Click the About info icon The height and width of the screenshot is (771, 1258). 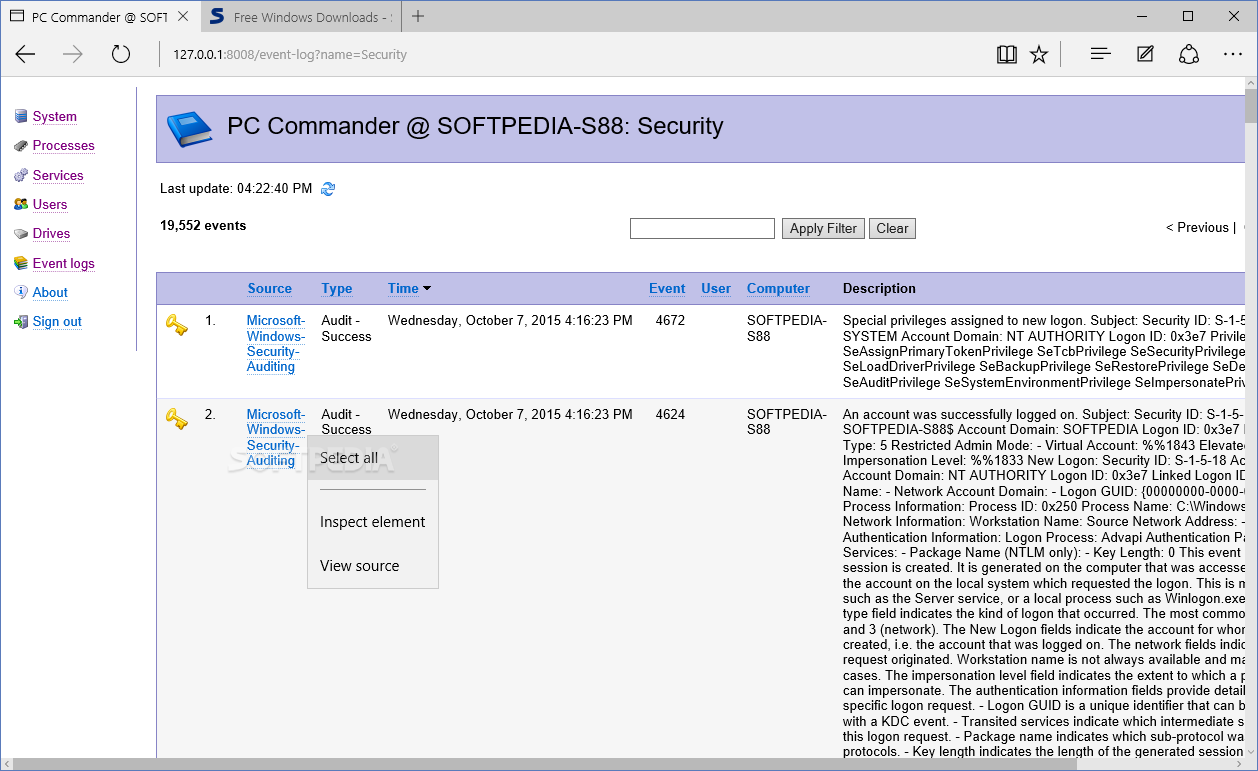(21, 292)
